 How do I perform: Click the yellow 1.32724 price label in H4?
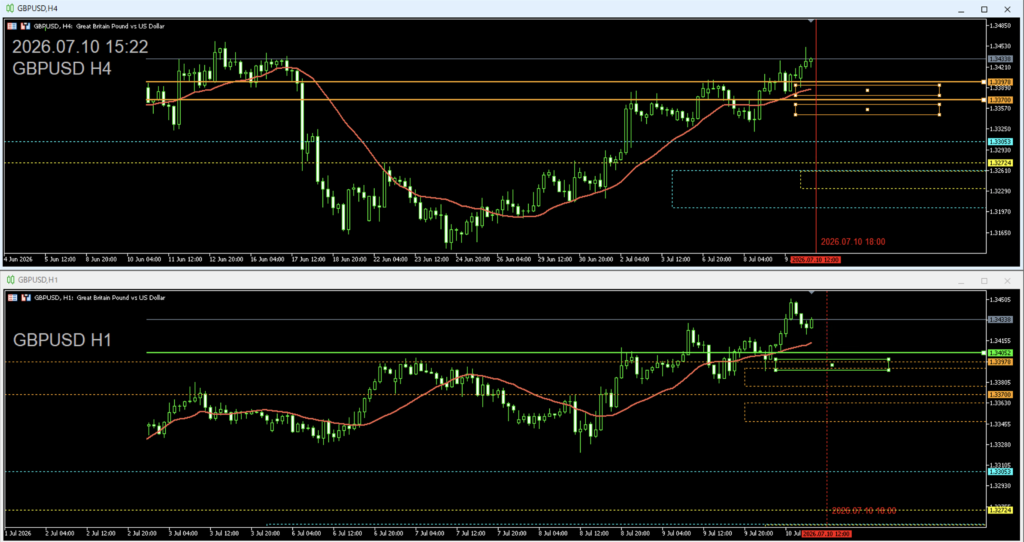coord(1000,163)
